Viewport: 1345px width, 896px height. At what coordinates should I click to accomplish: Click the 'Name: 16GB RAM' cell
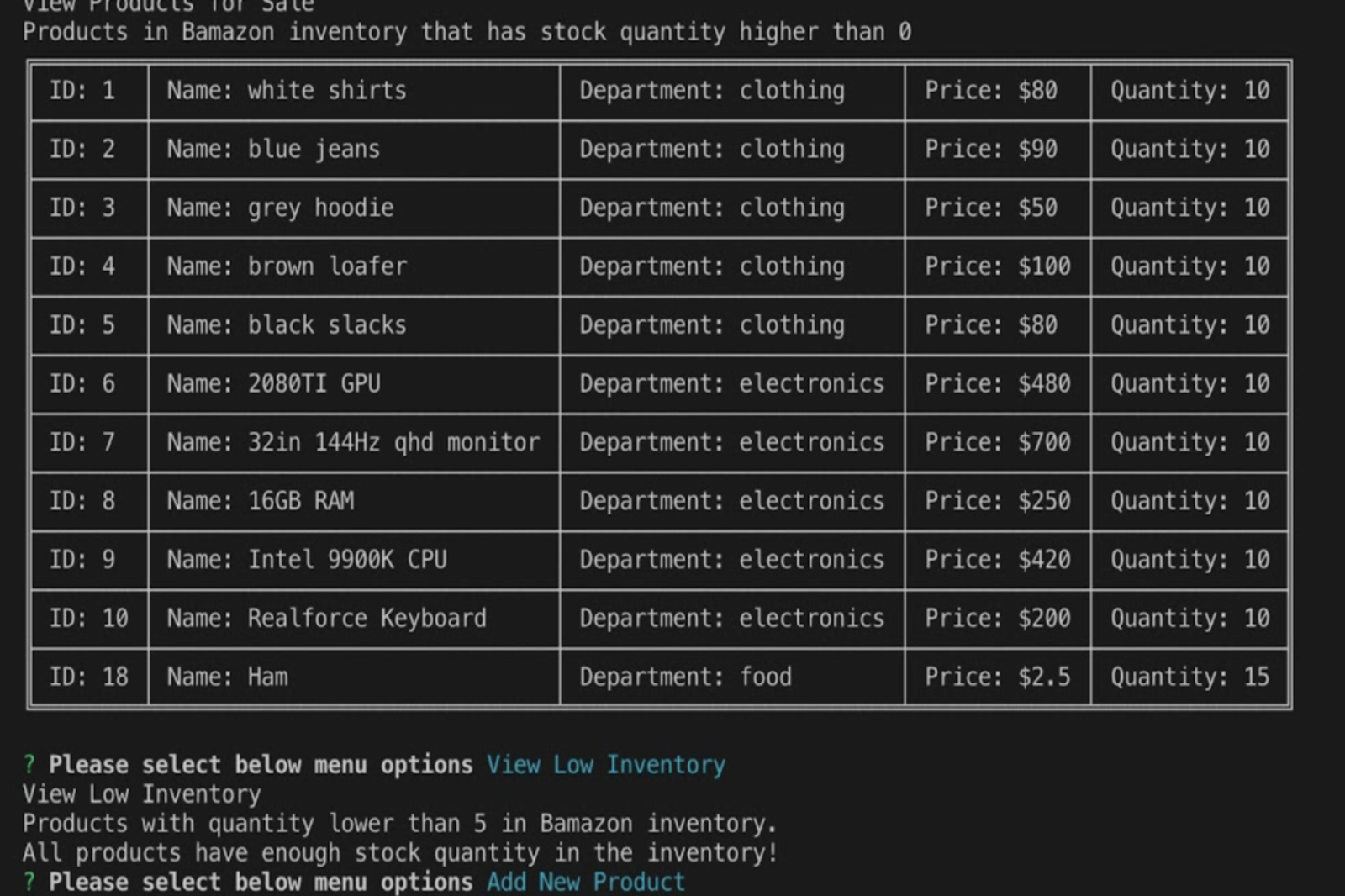(x=354, y=502)
